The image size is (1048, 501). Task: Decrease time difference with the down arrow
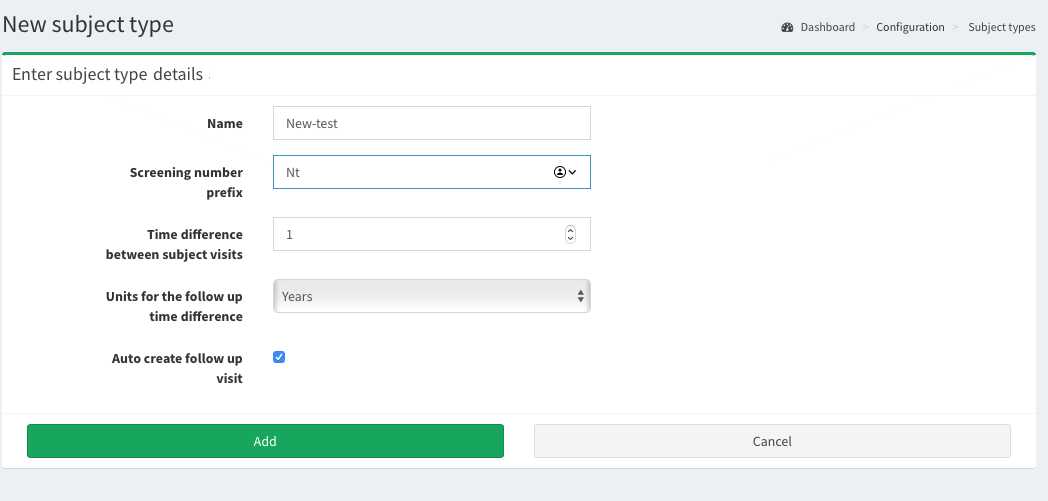571,239
